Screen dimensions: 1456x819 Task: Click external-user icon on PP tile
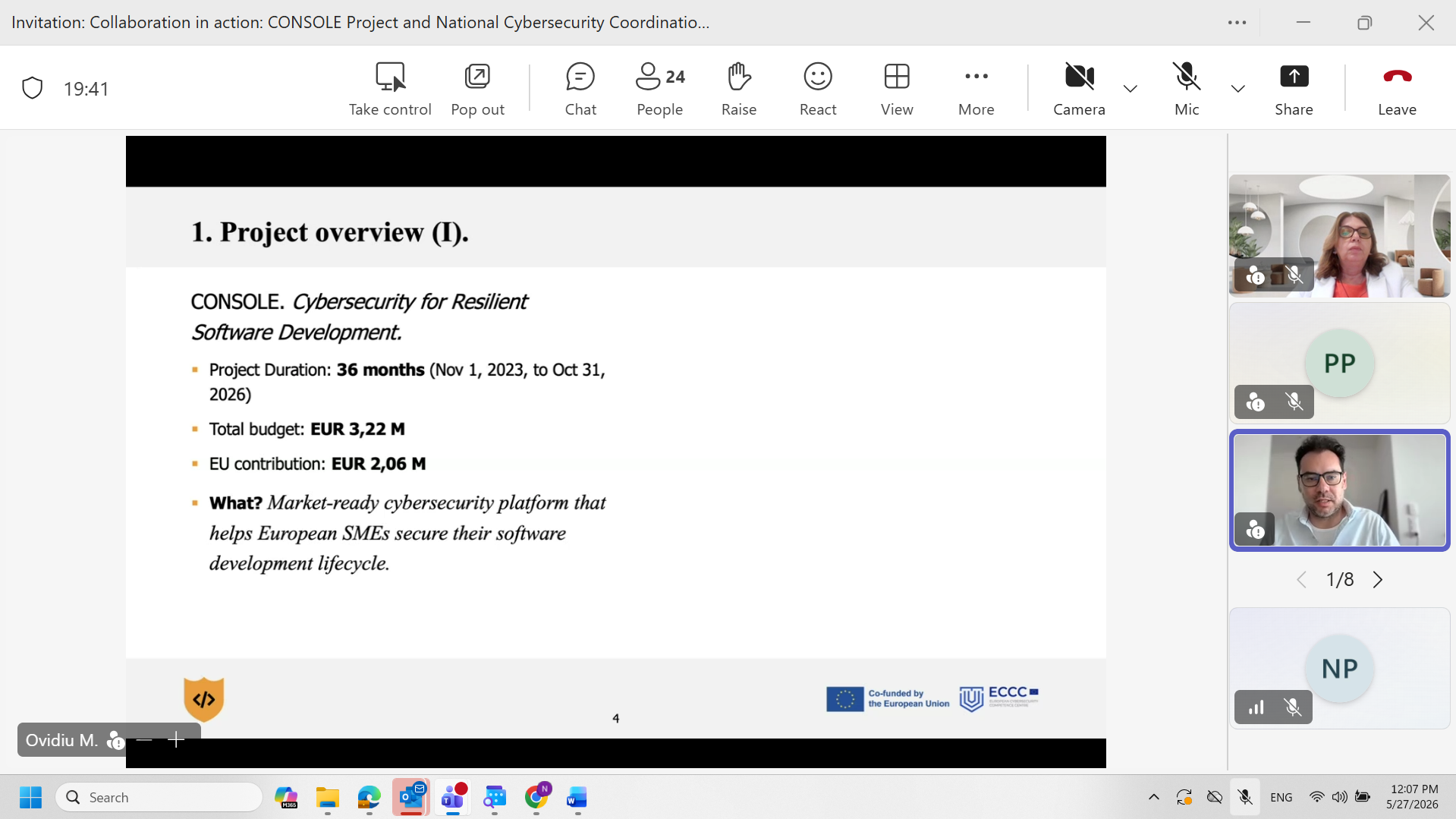point(1255,402)
